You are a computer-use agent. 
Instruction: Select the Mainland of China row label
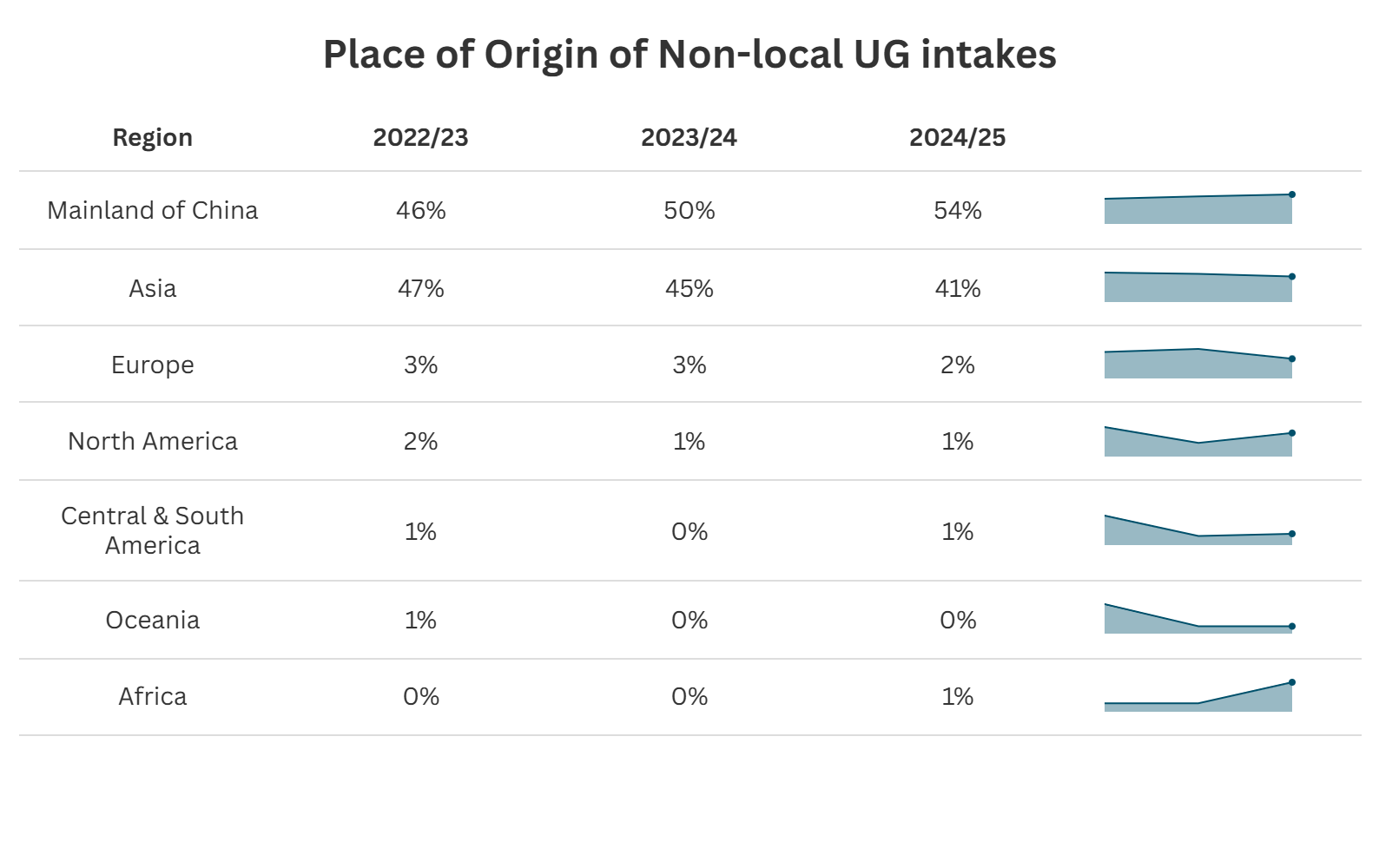[x=153, y=210]
